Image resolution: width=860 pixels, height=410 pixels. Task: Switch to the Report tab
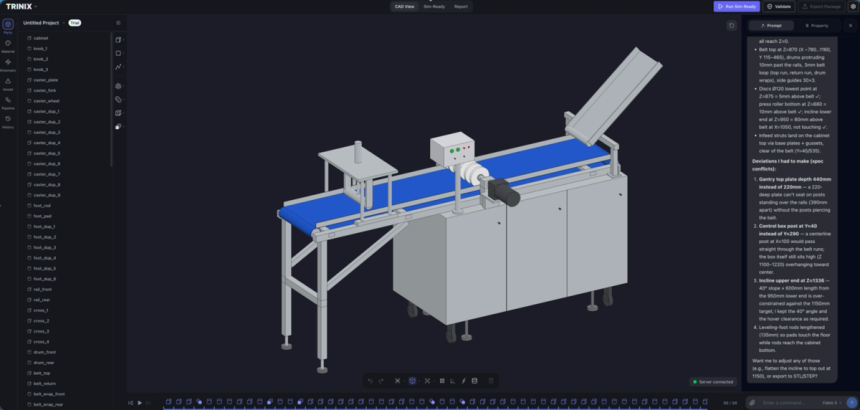tap(461, 7)
